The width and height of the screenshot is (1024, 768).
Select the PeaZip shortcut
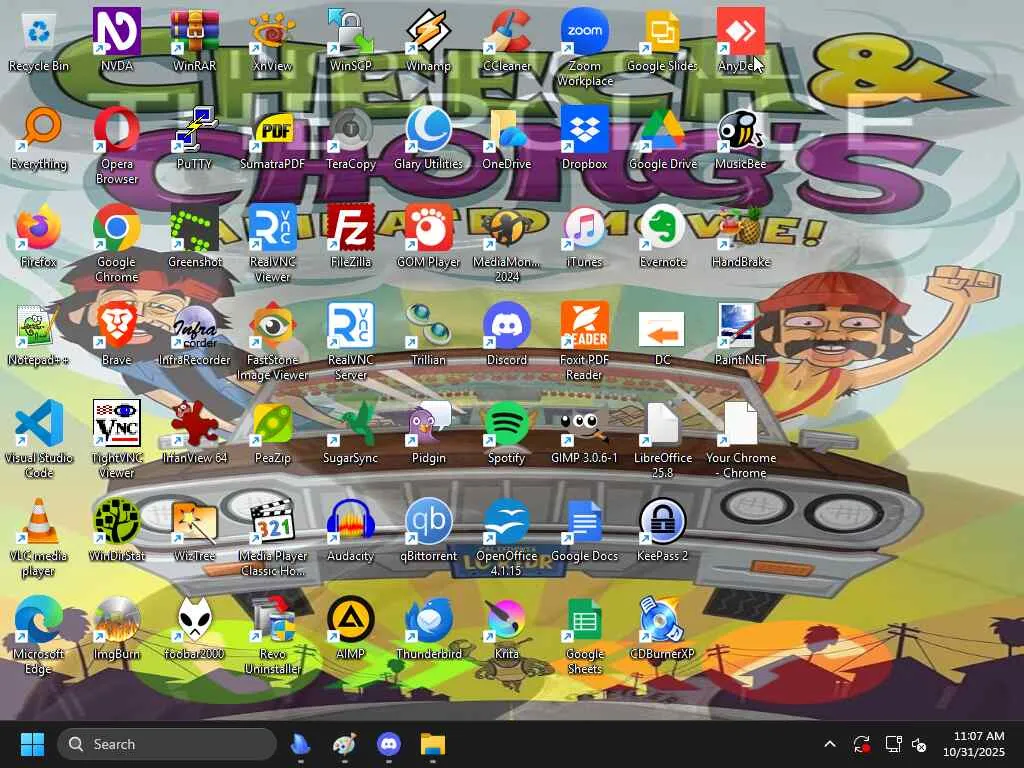[x=272, y=423]
